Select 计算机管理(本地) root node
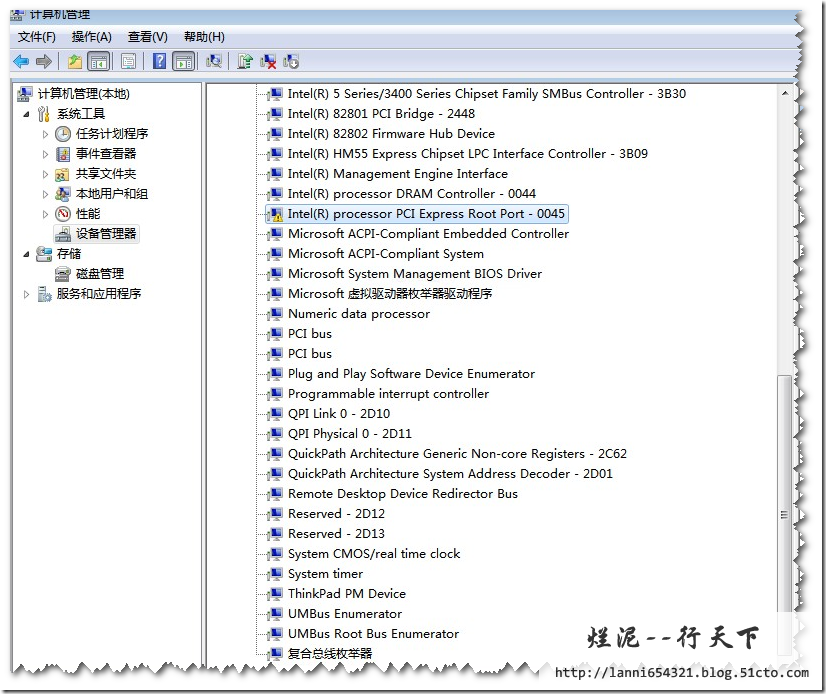Screen dimensions: 826x694 coord(84,94)
